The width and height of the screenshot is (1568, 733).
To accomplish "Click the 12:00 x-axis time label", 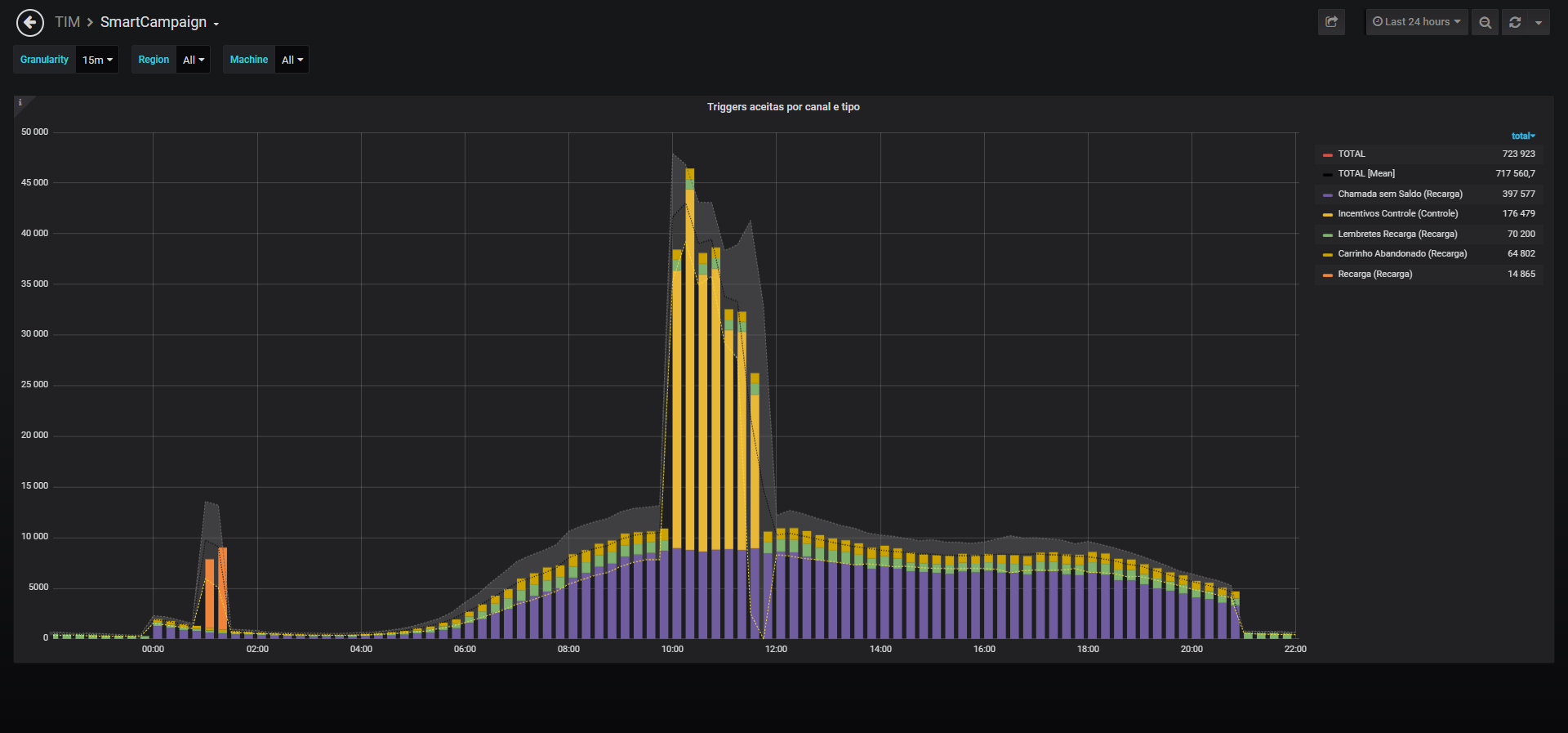I will (x=776, y=649).
